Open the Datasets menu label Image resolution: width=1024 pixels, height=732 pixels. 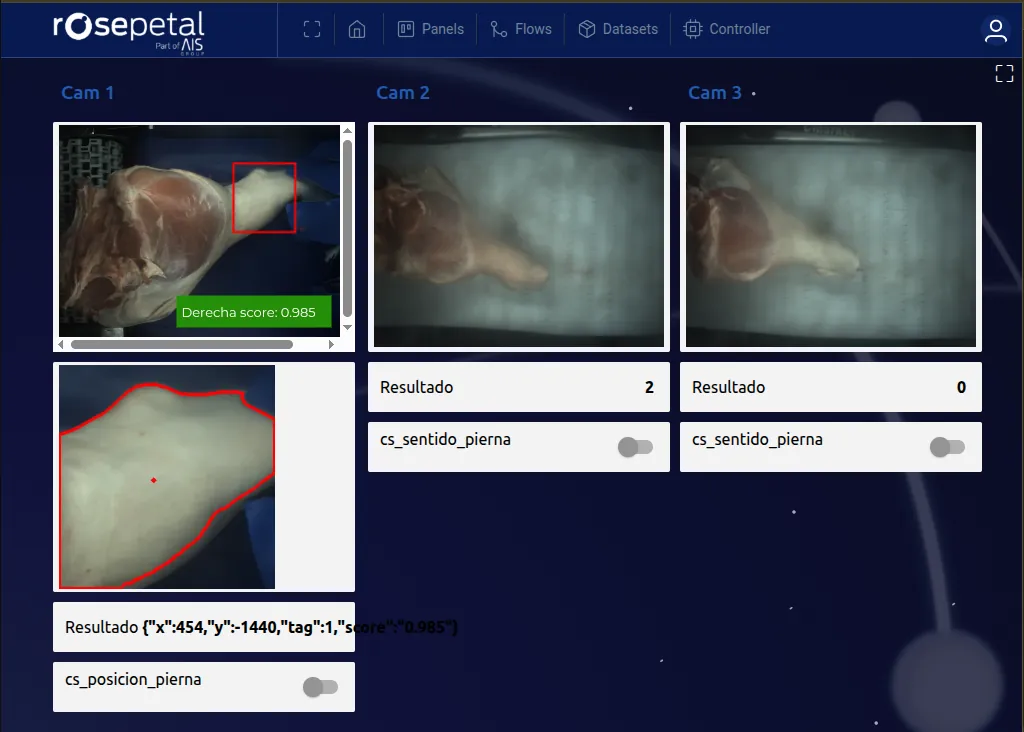(630, 29)
